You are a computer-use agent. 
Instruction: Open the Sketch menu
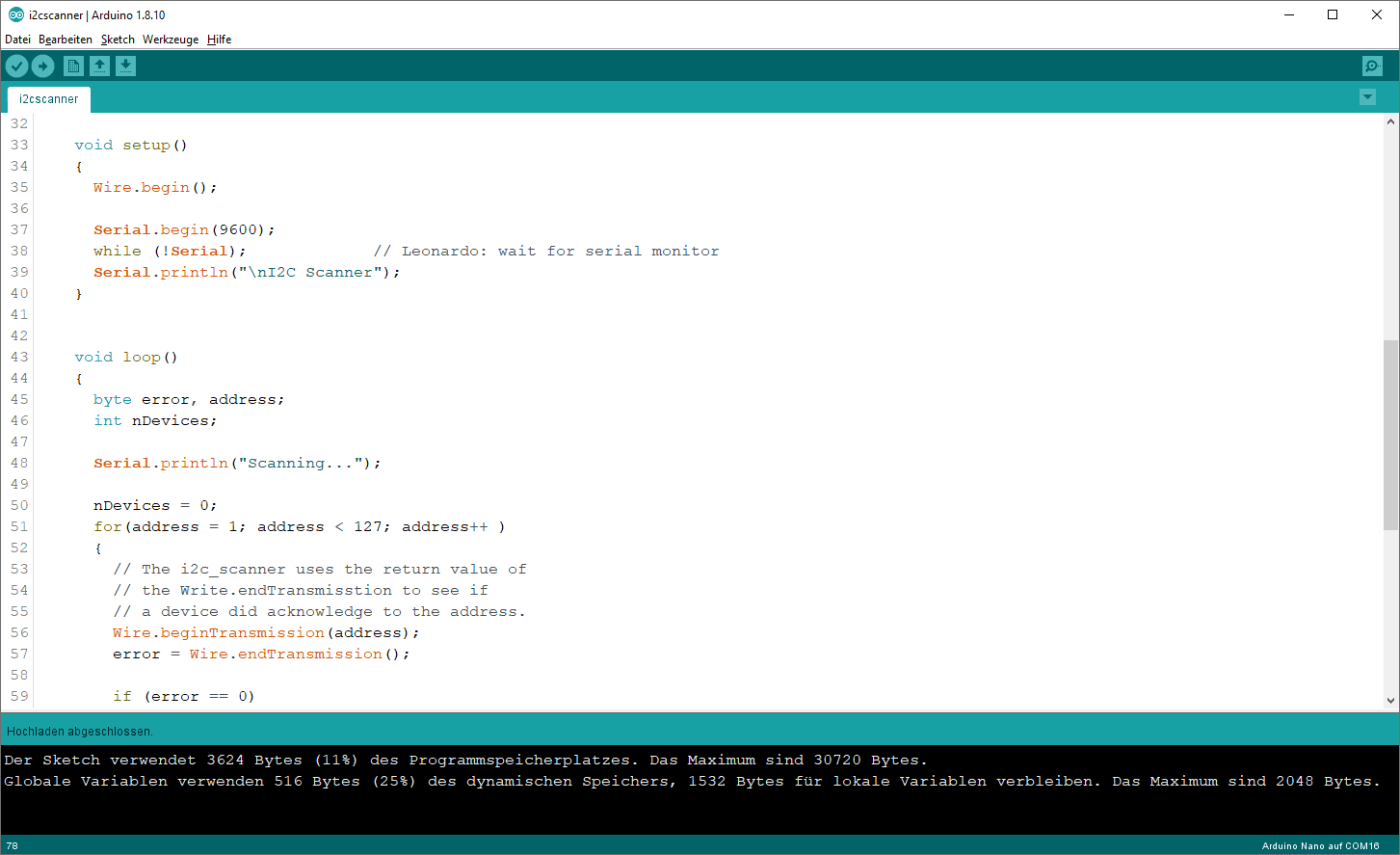point(118,40)
